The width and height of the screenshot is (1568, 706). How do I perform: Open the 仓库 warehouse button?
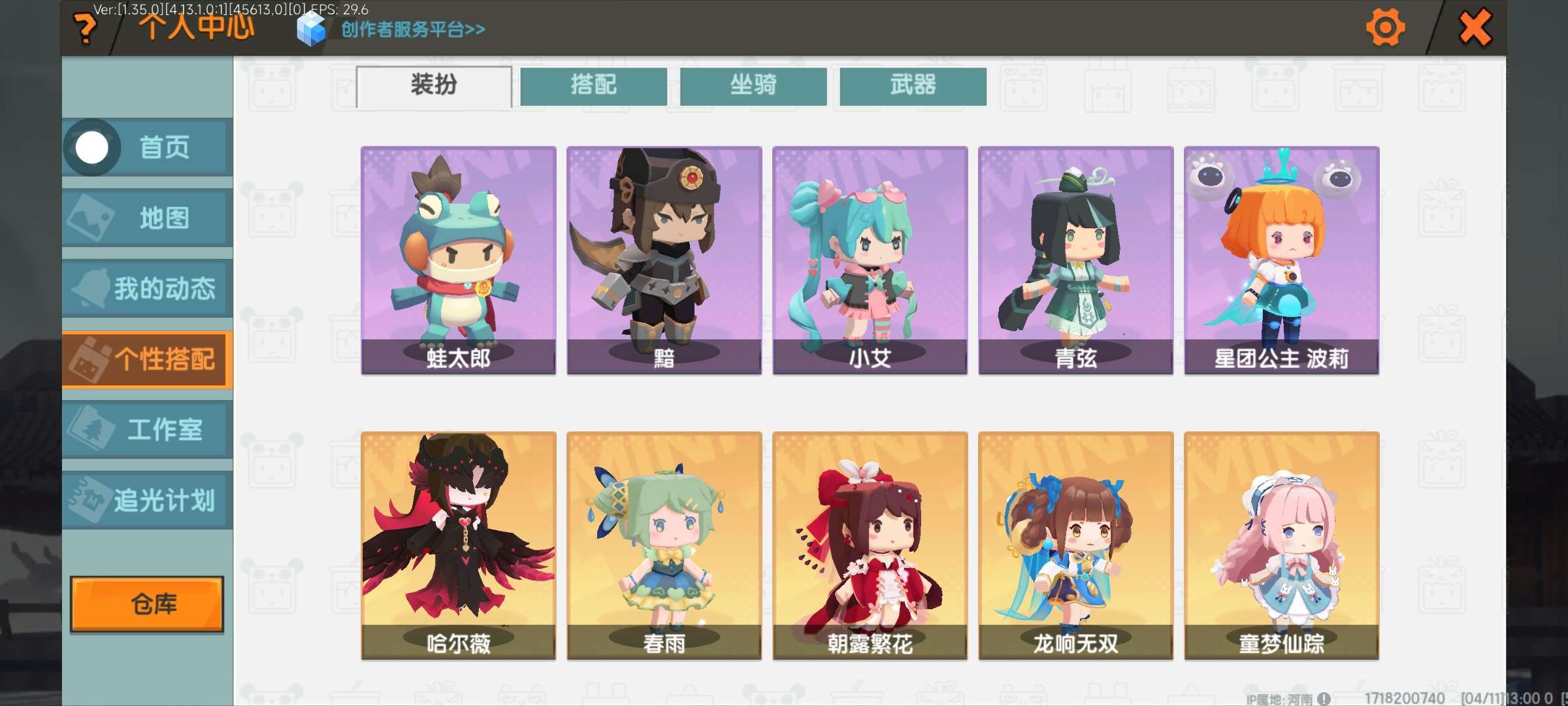[x=147, y=605]
